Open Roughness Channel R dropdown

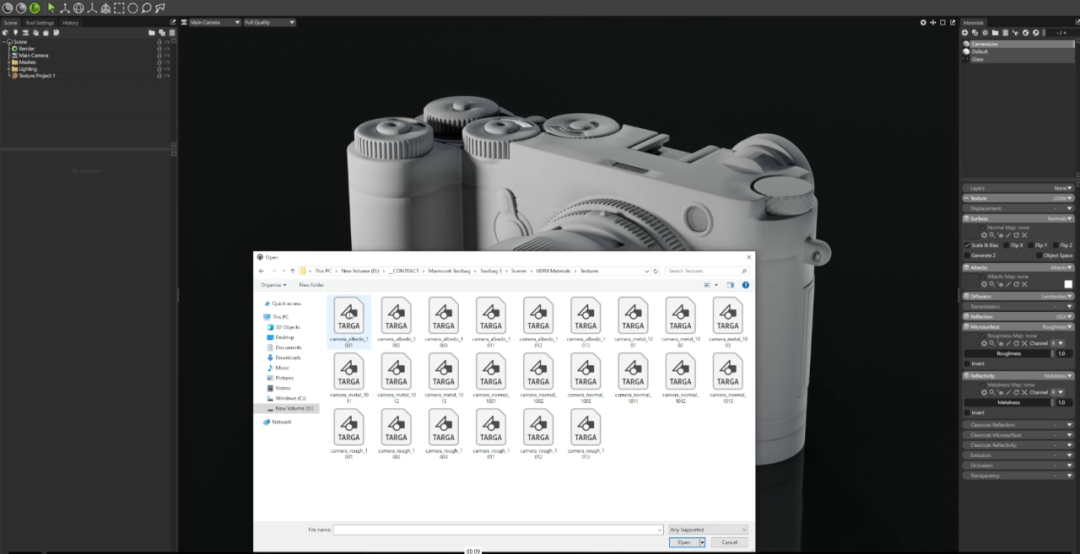1059,343
